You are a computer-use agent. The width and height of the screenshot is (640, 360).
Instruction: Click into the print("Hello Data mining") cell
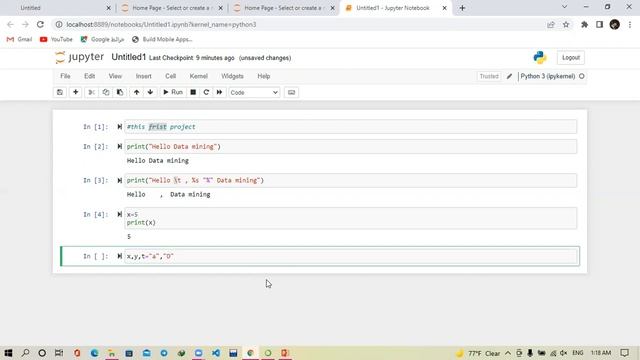(x=350, y=147)
